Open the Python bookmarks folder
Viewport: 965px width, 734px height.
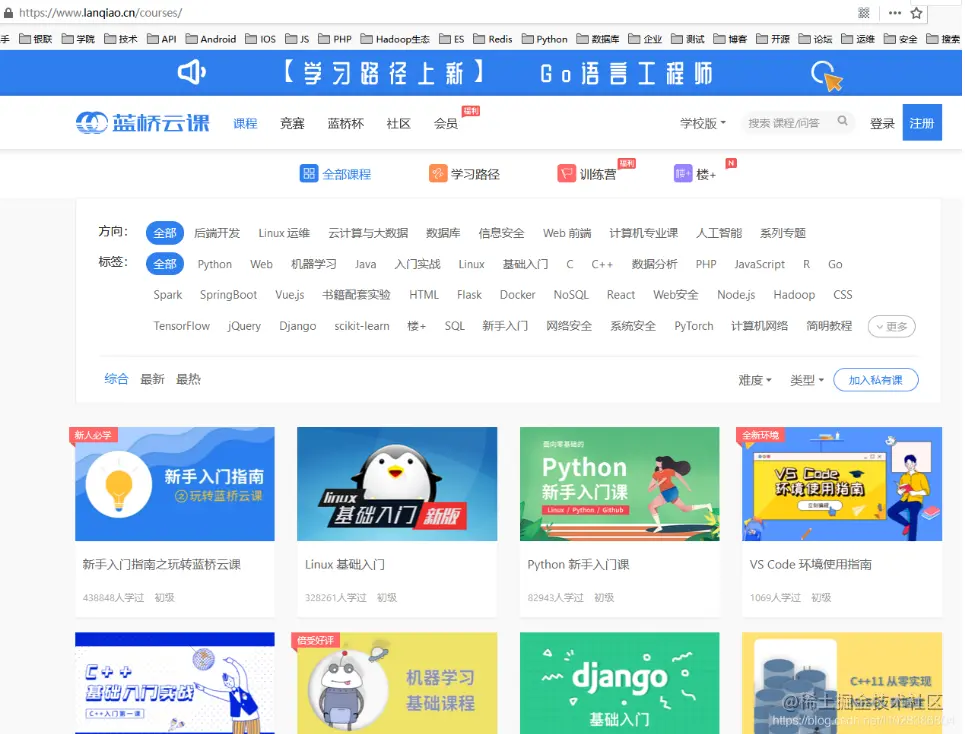[545, 39]
